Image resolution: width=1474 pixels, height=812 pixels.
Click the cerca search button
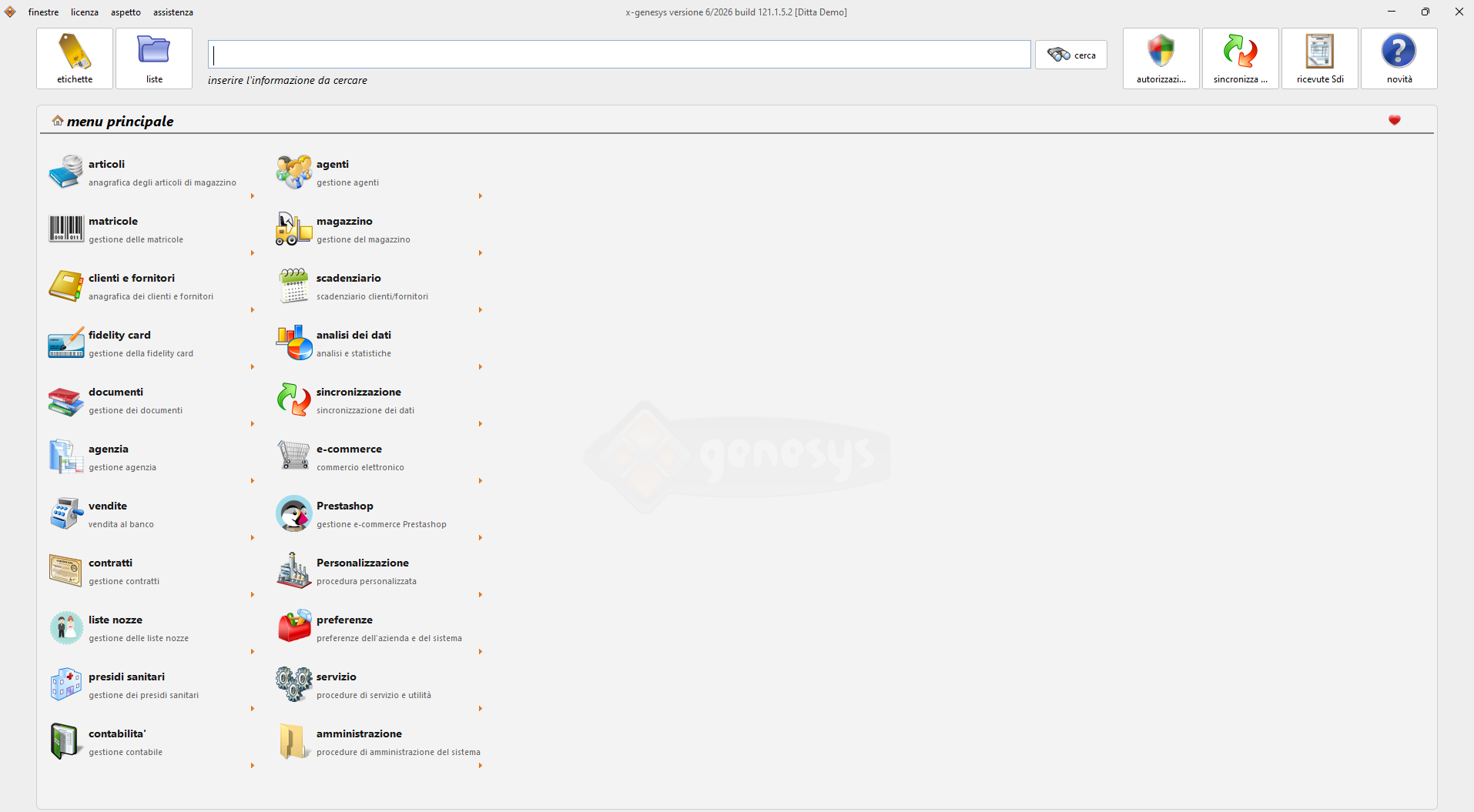pos(1071,55)
